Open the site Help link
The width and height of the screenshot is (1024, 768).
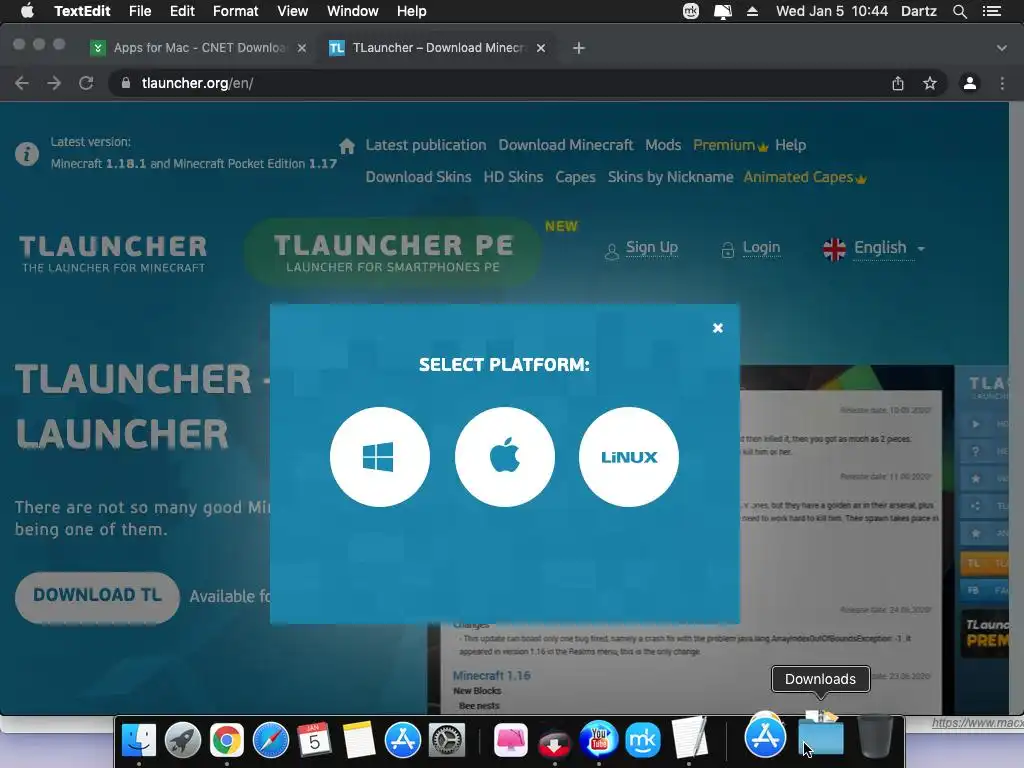[790, 145]
